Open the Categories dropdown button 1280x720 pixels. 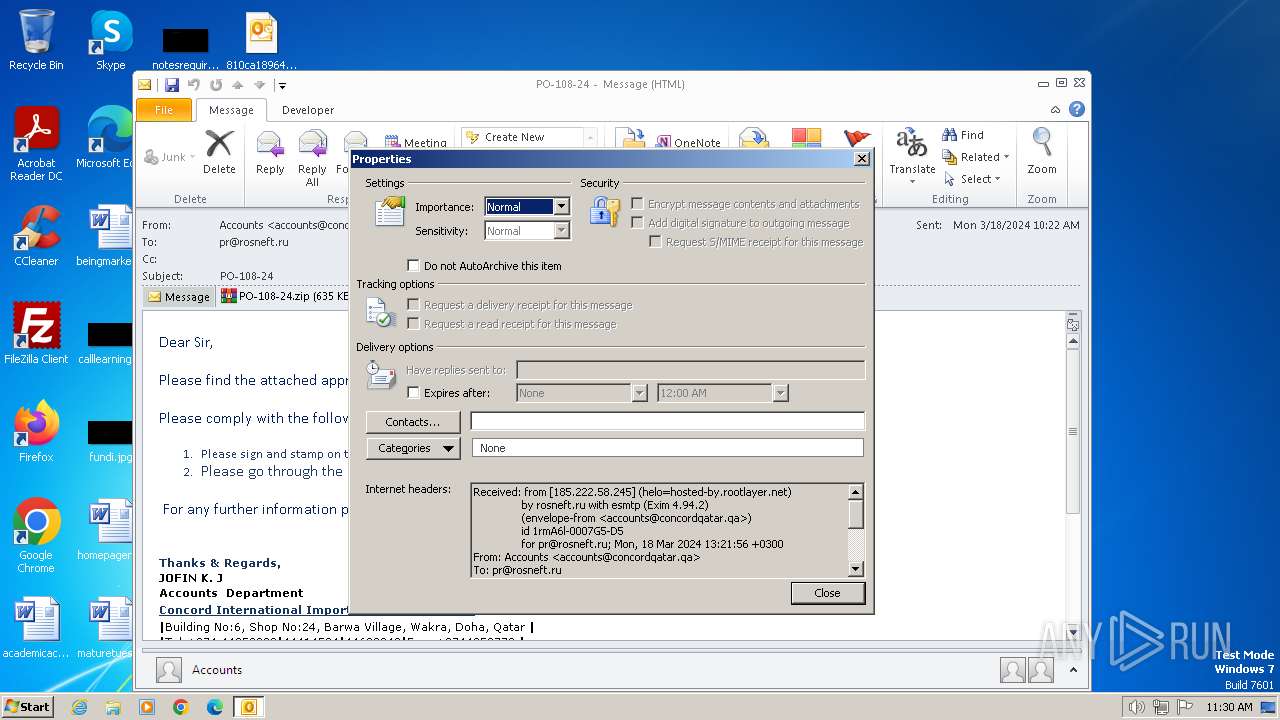tap(413, 448)
